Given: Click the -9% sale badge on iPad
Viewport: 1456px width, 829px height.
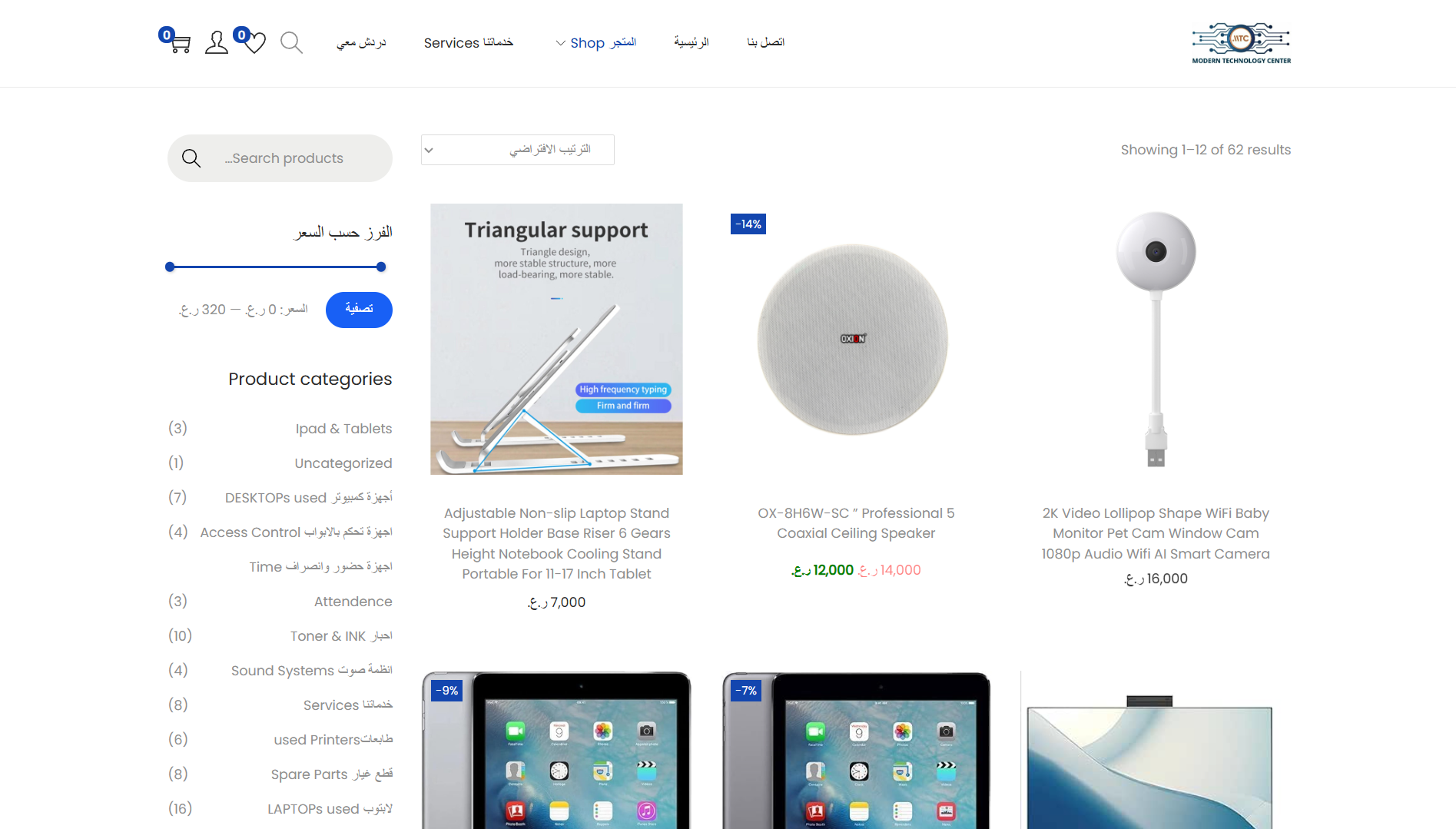Looking at the screenshot, I should pyautogui.click(x=447, y=691).
